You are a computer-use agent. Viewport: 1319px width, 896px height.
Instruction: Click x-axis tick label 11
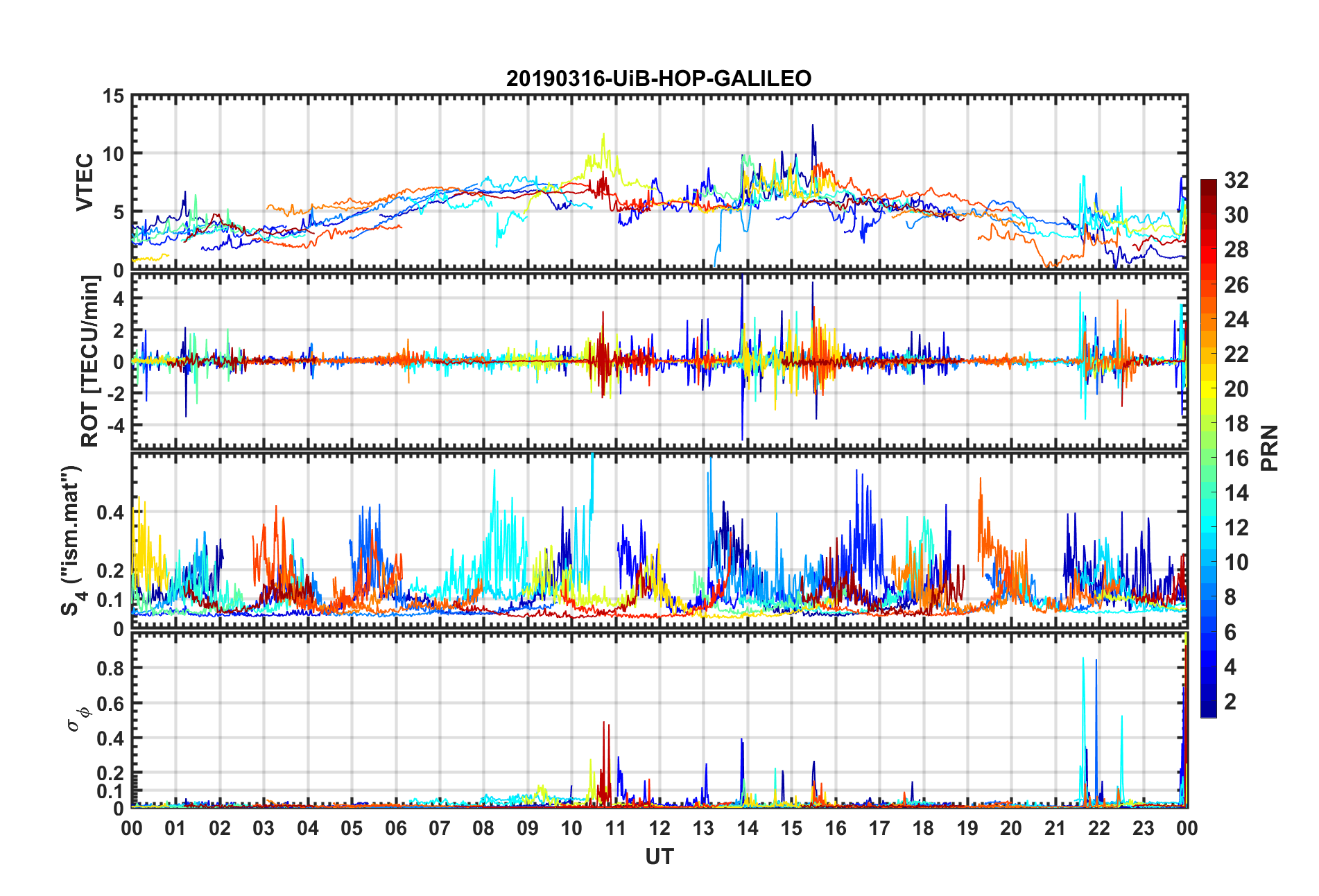[616, 828]
